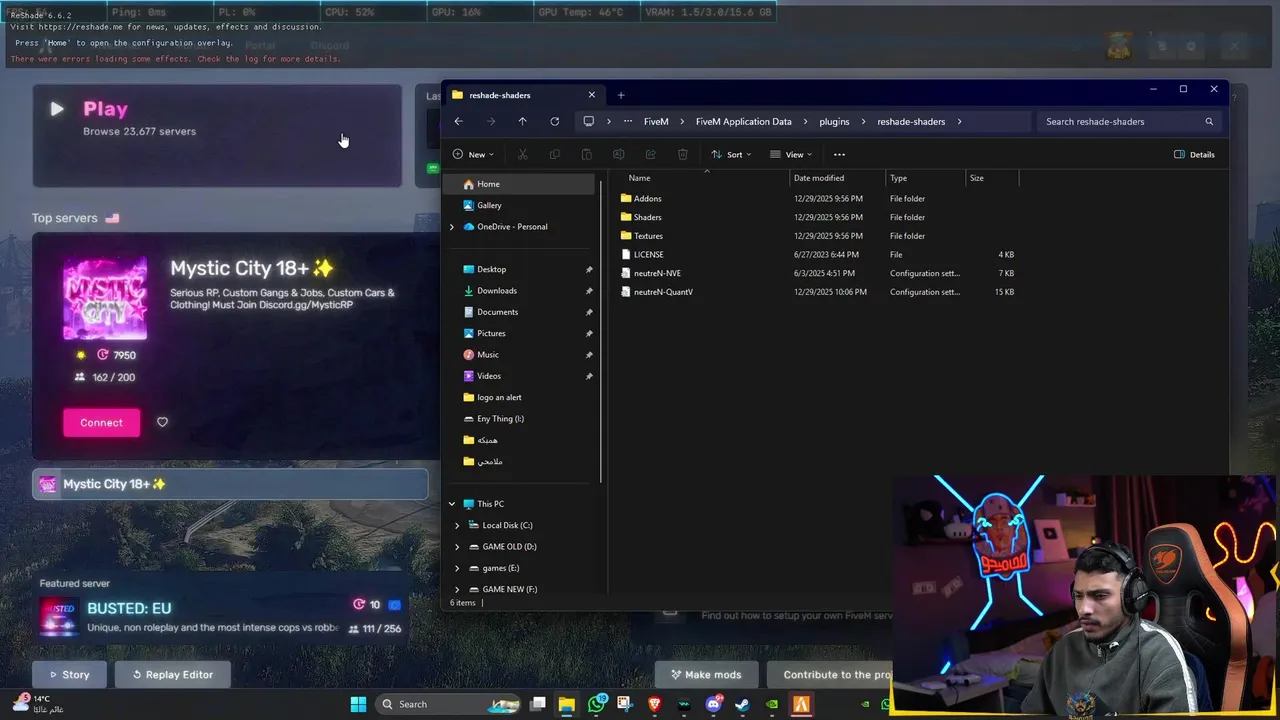Click FiveM breadcrumb in address bar
Viewport: 1280px width, 720px height.
tap(656, 122)
